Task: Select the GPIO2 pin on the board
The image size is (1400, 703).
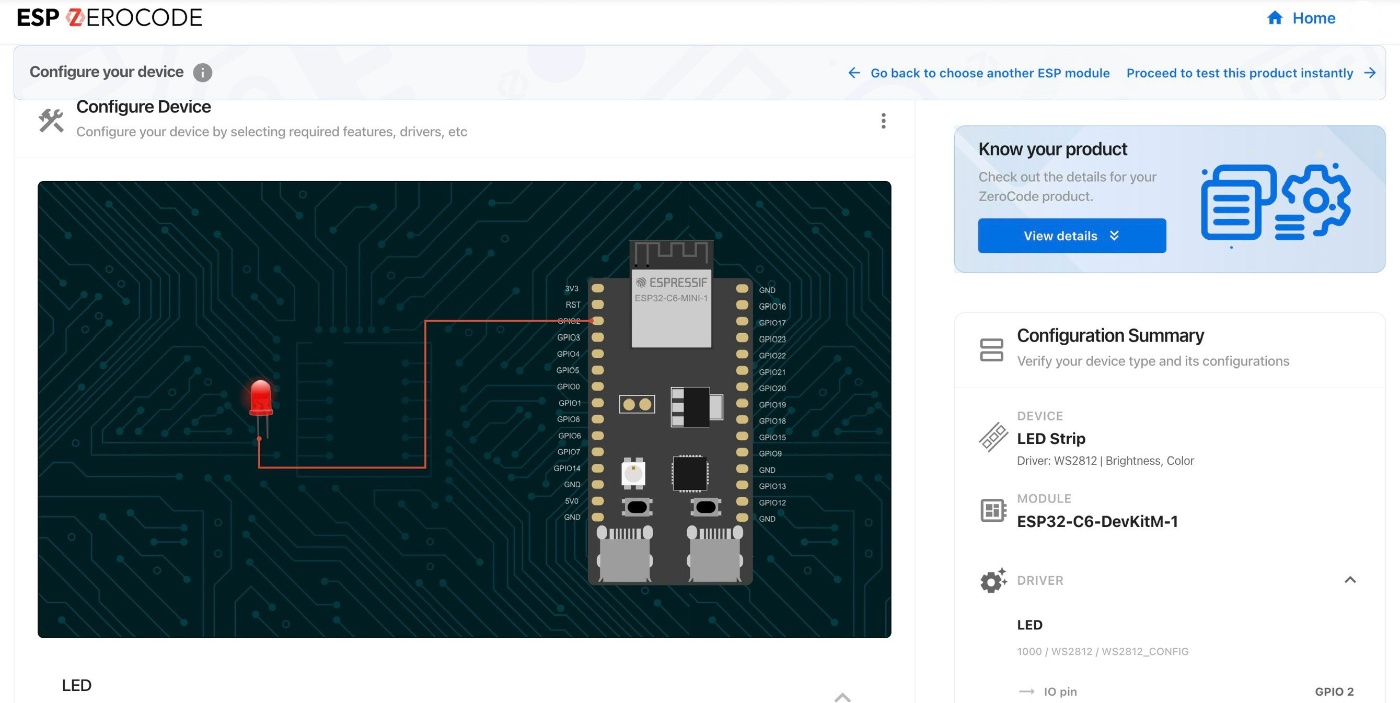Action: (x=598, y=321)
